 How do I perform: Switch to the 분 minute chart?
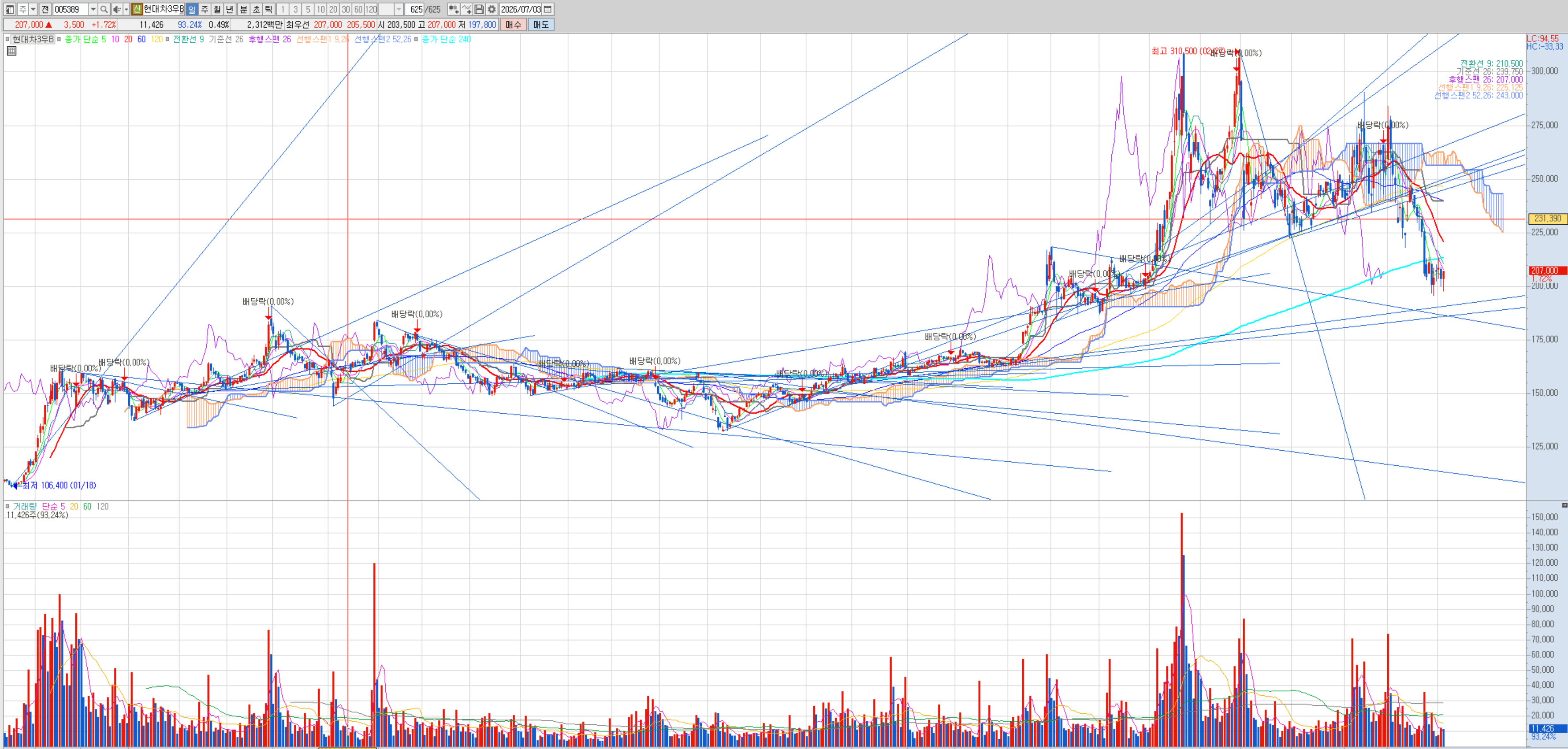tap(243, 9)
